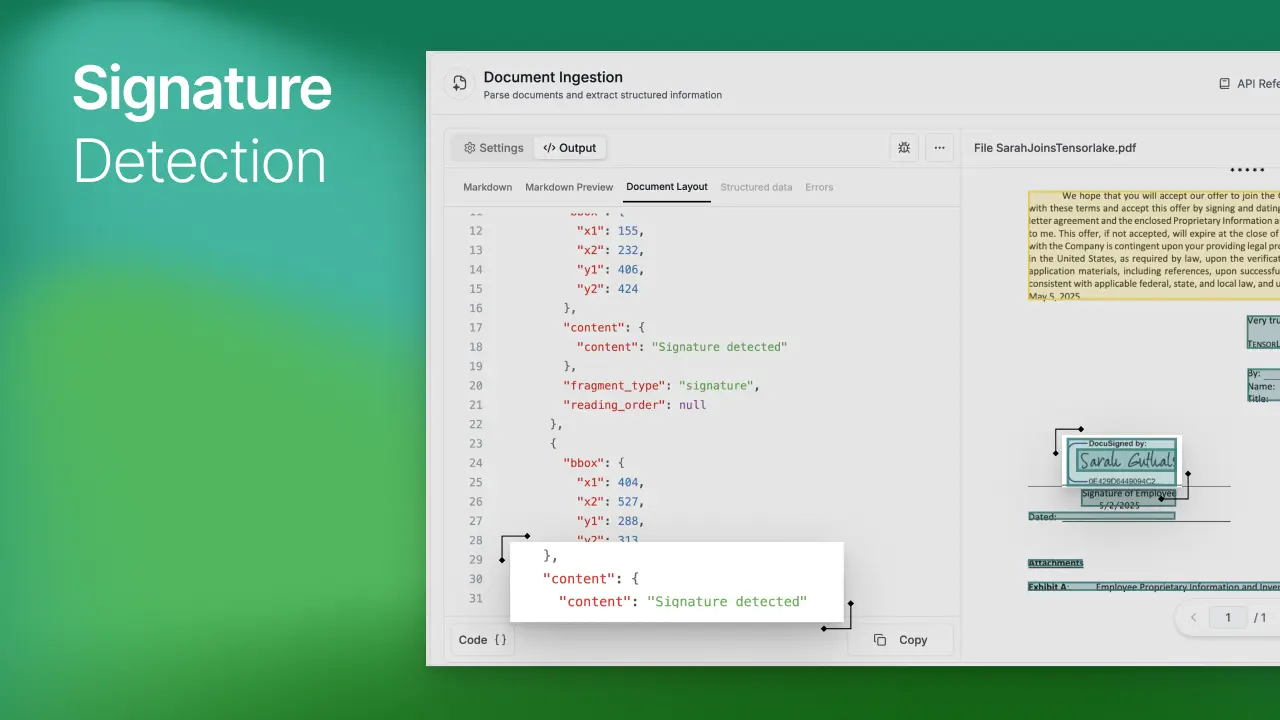The width and height of the screenshot is (1280, 720).
Task: Select the Document Layout tab
Action: coord(667,187)
